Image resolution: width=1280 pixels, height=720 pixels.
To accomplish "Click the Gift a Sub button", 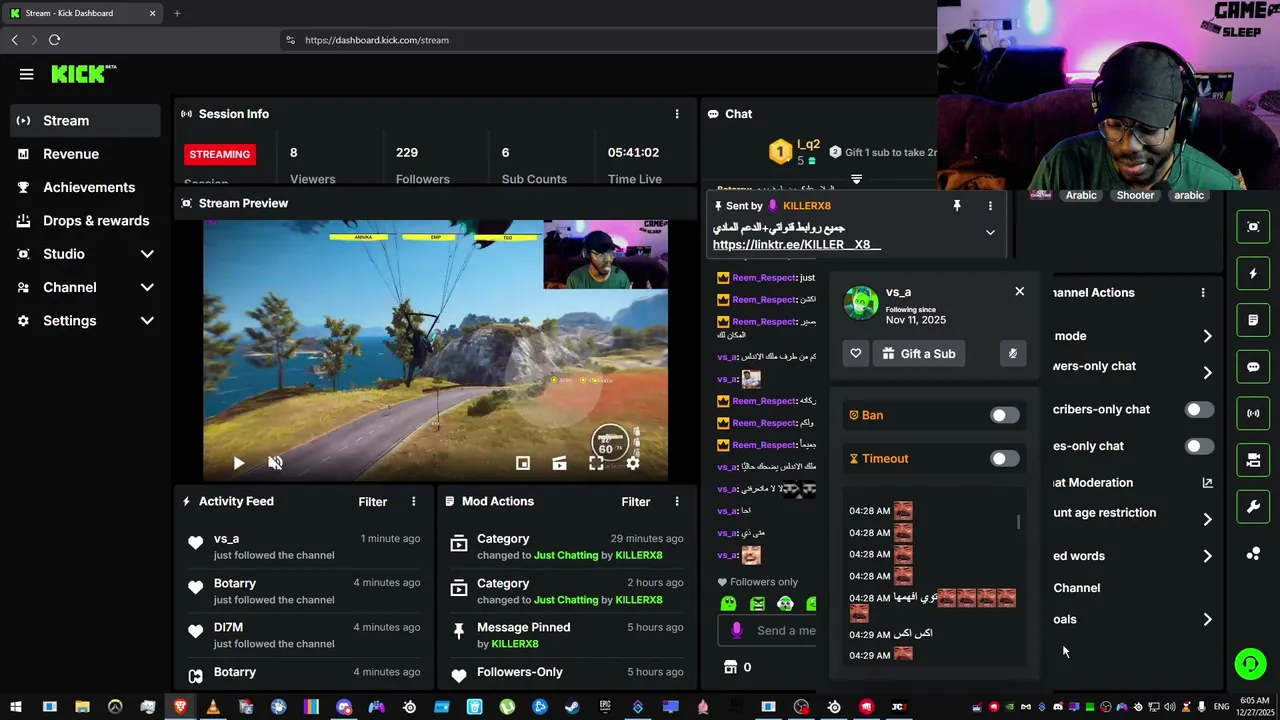I will tap(919, 353).
